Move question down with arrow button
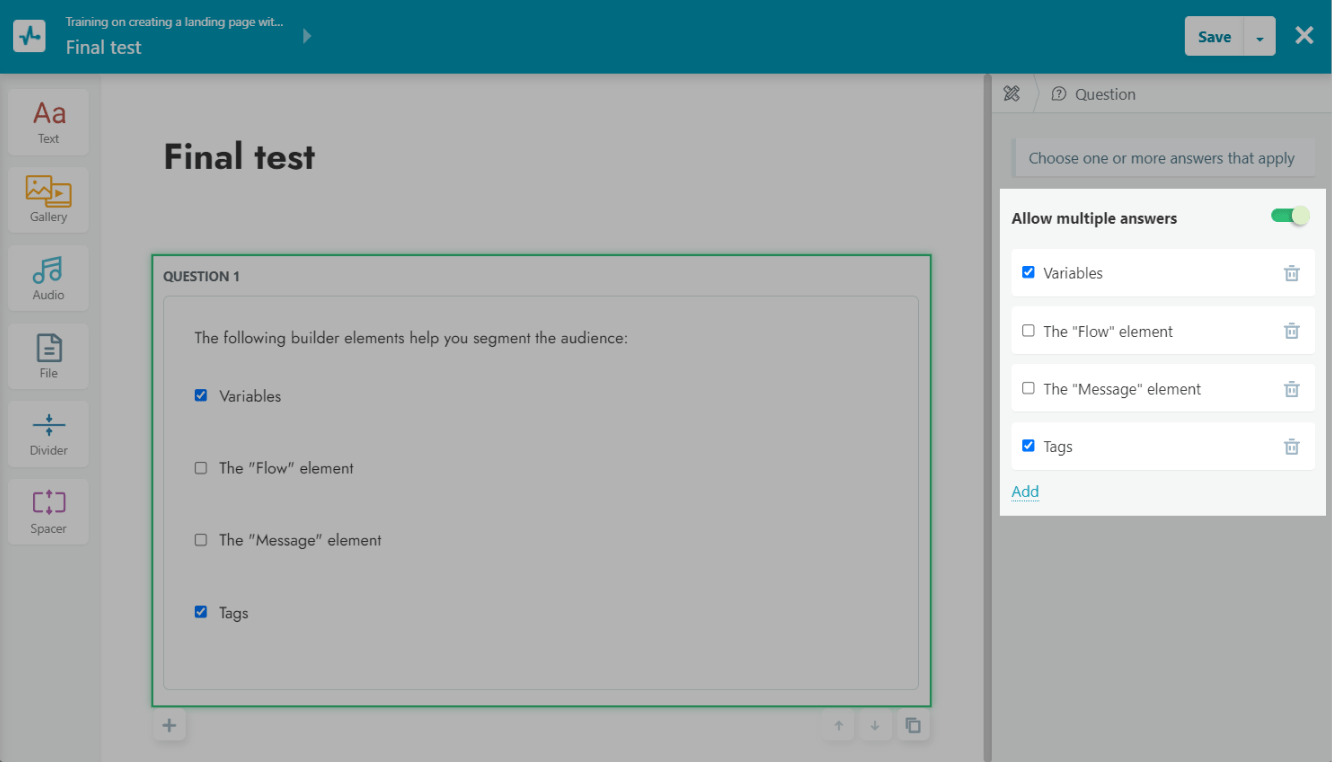 click(875, 726)
